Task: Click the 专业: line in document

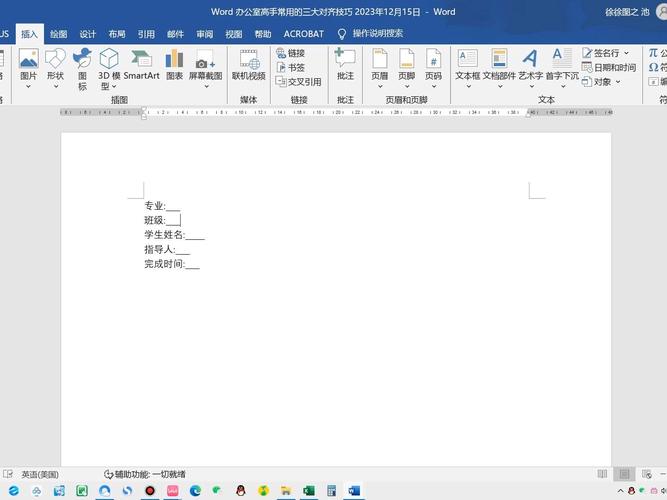Action: pos(162,206)
